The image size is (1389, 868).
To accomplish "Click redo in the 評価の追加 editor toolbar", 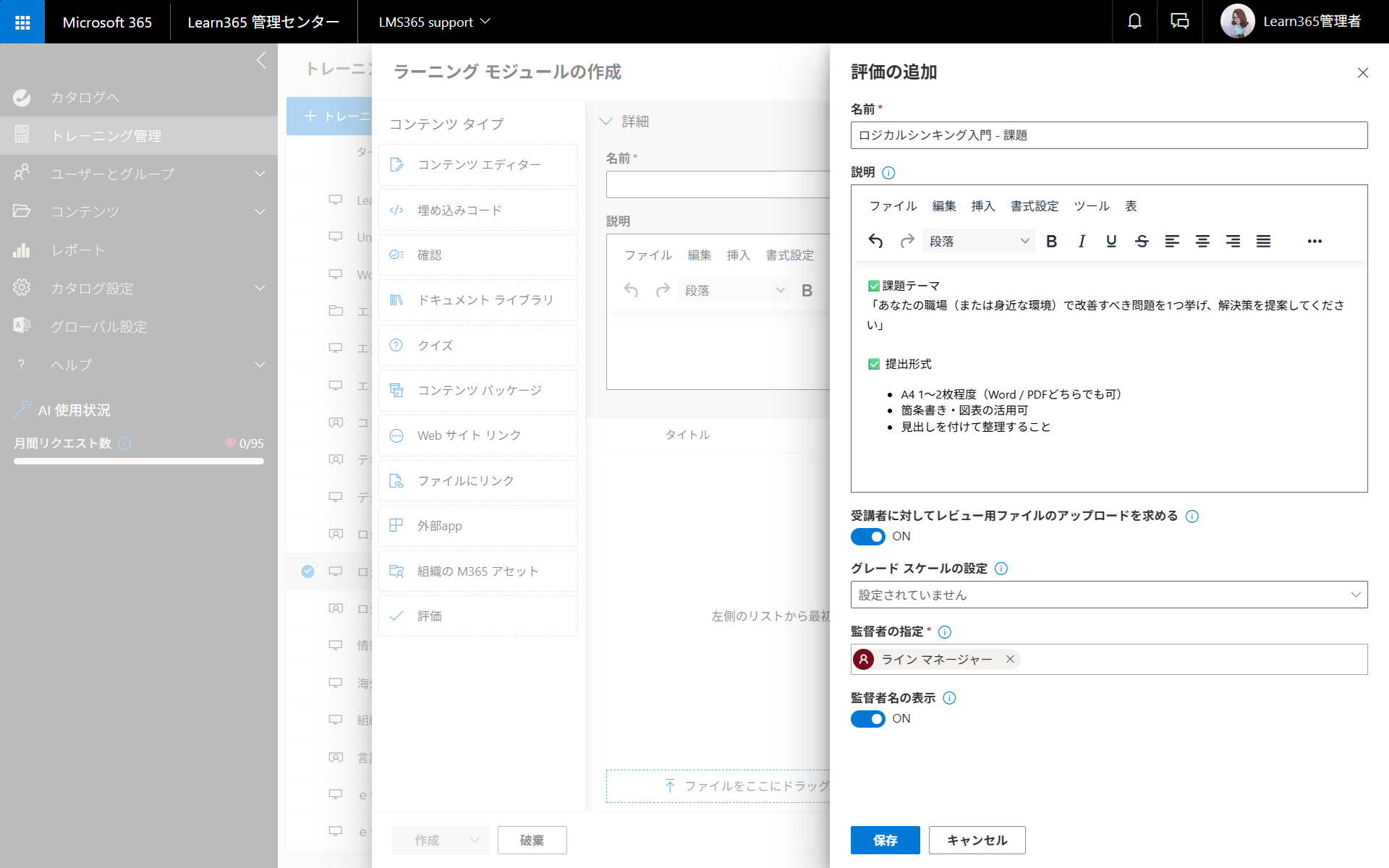I will (x=906, y=241).
